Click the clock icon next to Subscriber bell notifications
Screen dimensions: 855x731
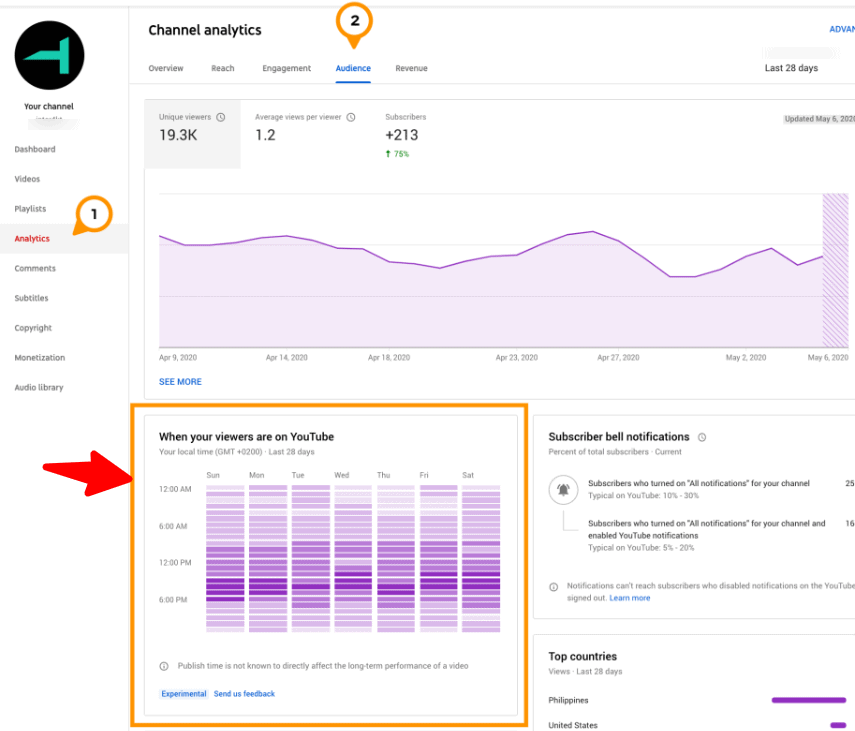pyautogui.click(x=702, y=437)
